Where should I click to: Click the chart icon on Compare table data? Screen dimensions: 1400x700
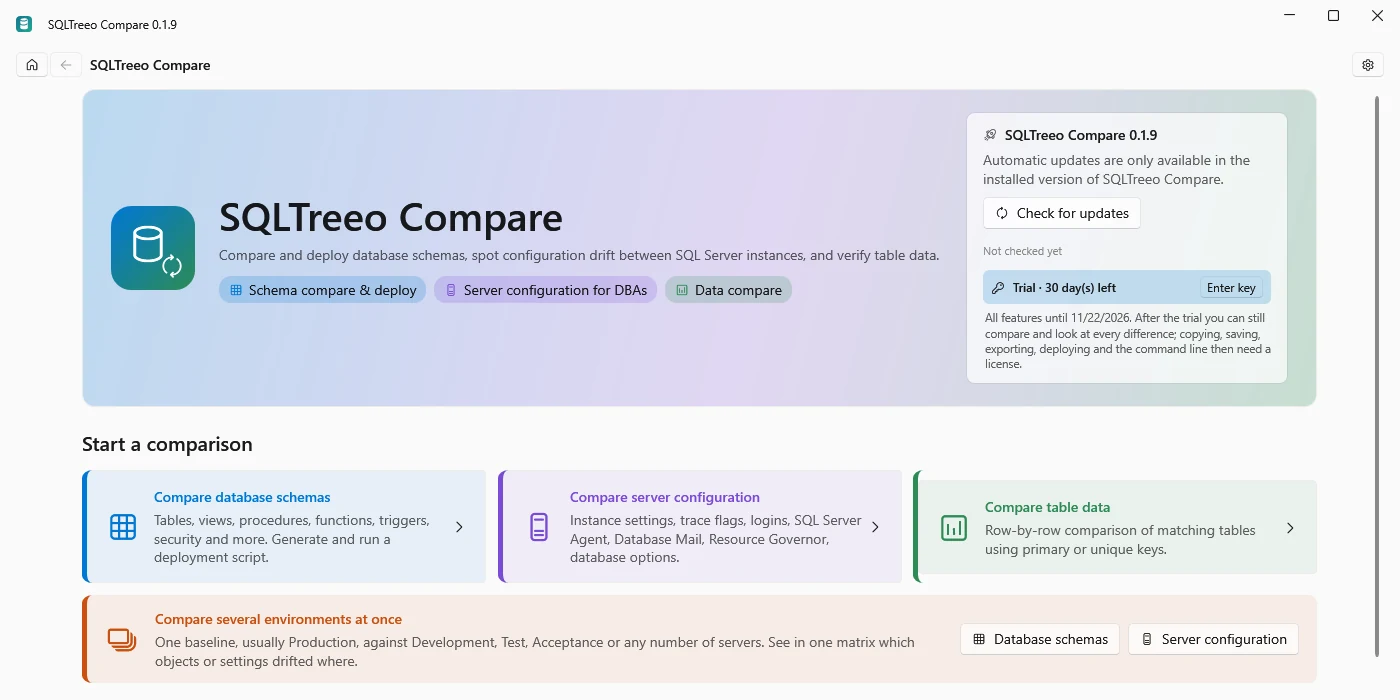point(954,528)
